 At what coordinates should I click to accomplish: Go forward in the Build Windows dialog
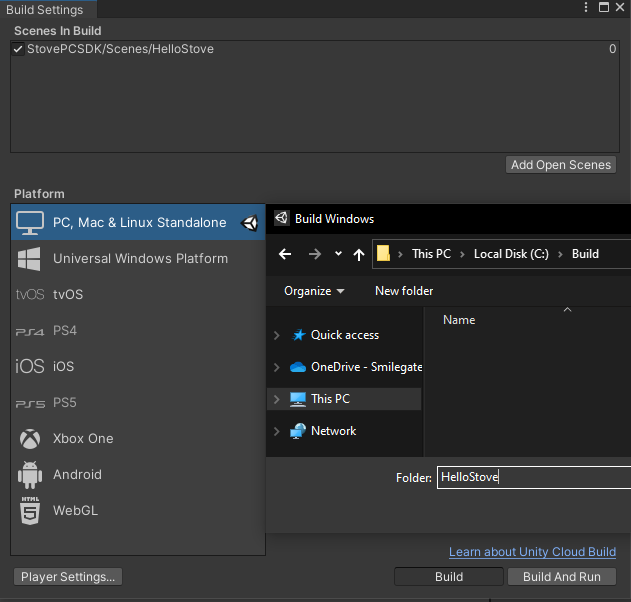315,254
